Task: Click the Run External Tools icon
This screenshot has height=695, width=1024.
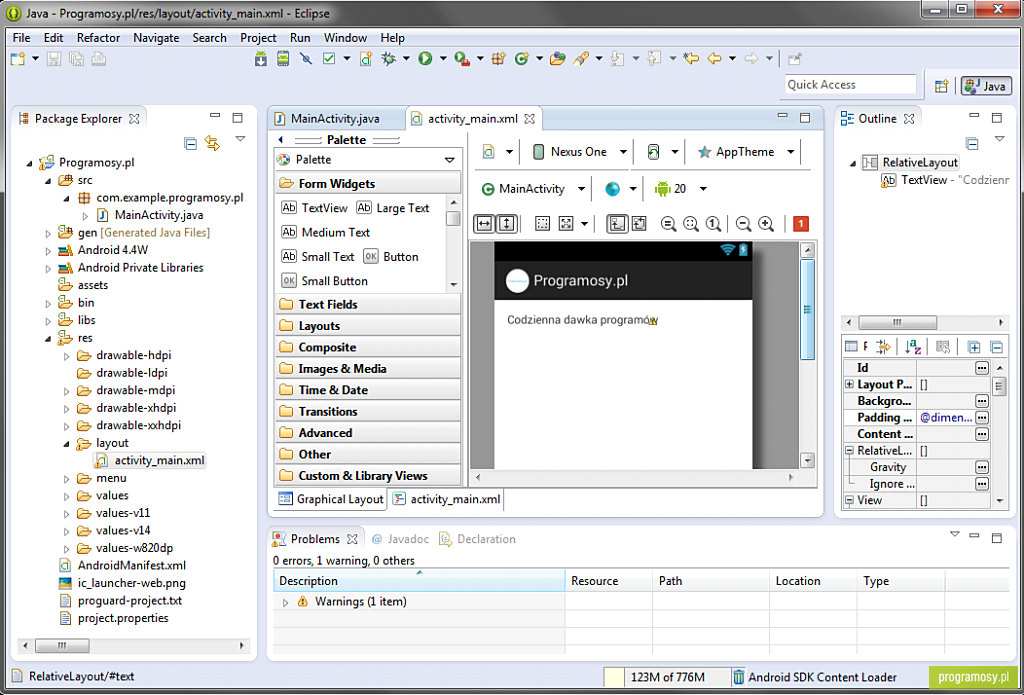Action: 462,59
